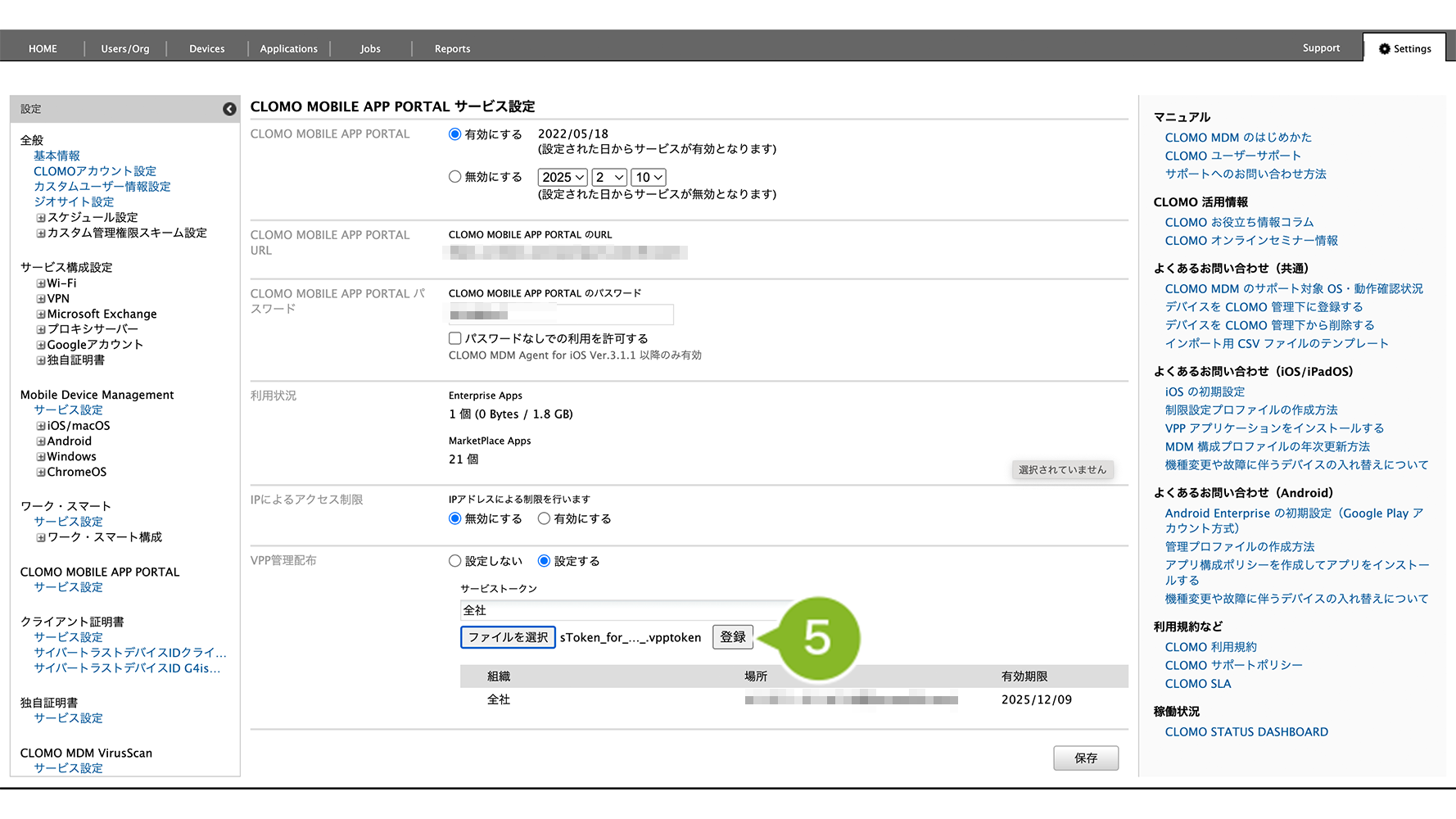Screen dimensions: 1456x819
Task: Expand the Android tree node plus icon
Action: point(40,441)
